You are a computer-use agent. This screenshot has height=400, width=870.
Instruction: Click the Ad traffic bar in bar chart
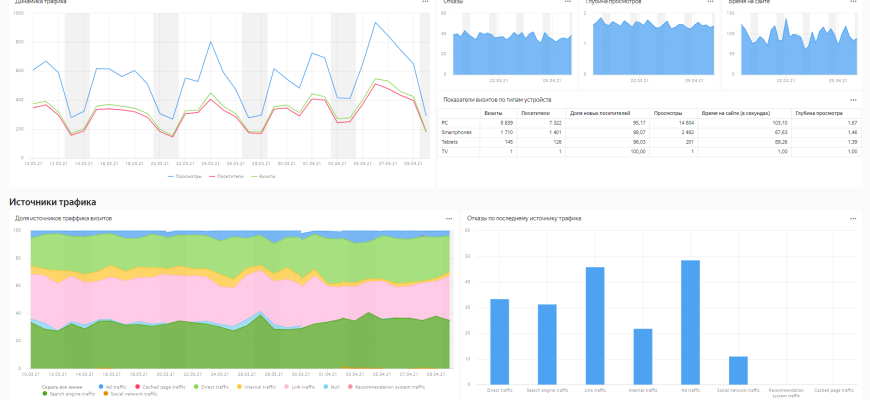point(690,320)
